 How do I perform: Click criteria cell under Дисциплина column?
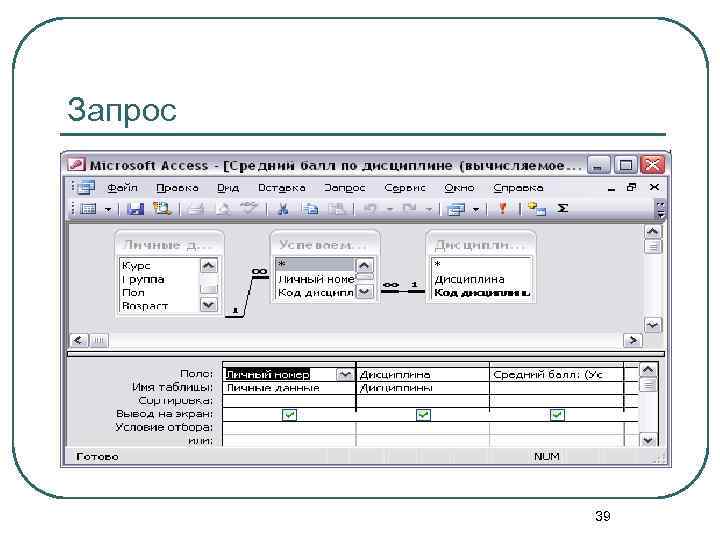click(x=423, y=428)
